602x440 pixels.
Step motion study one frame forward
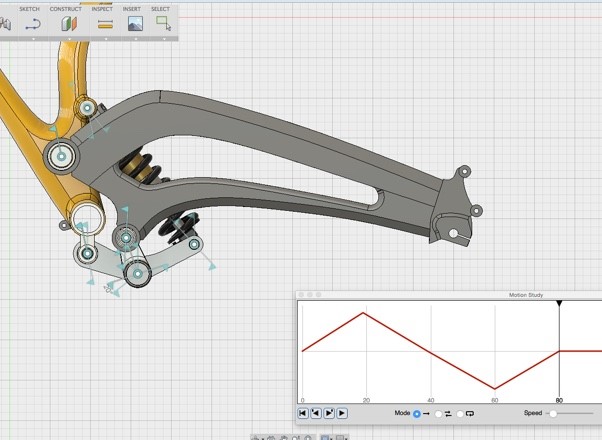point(329,413)
